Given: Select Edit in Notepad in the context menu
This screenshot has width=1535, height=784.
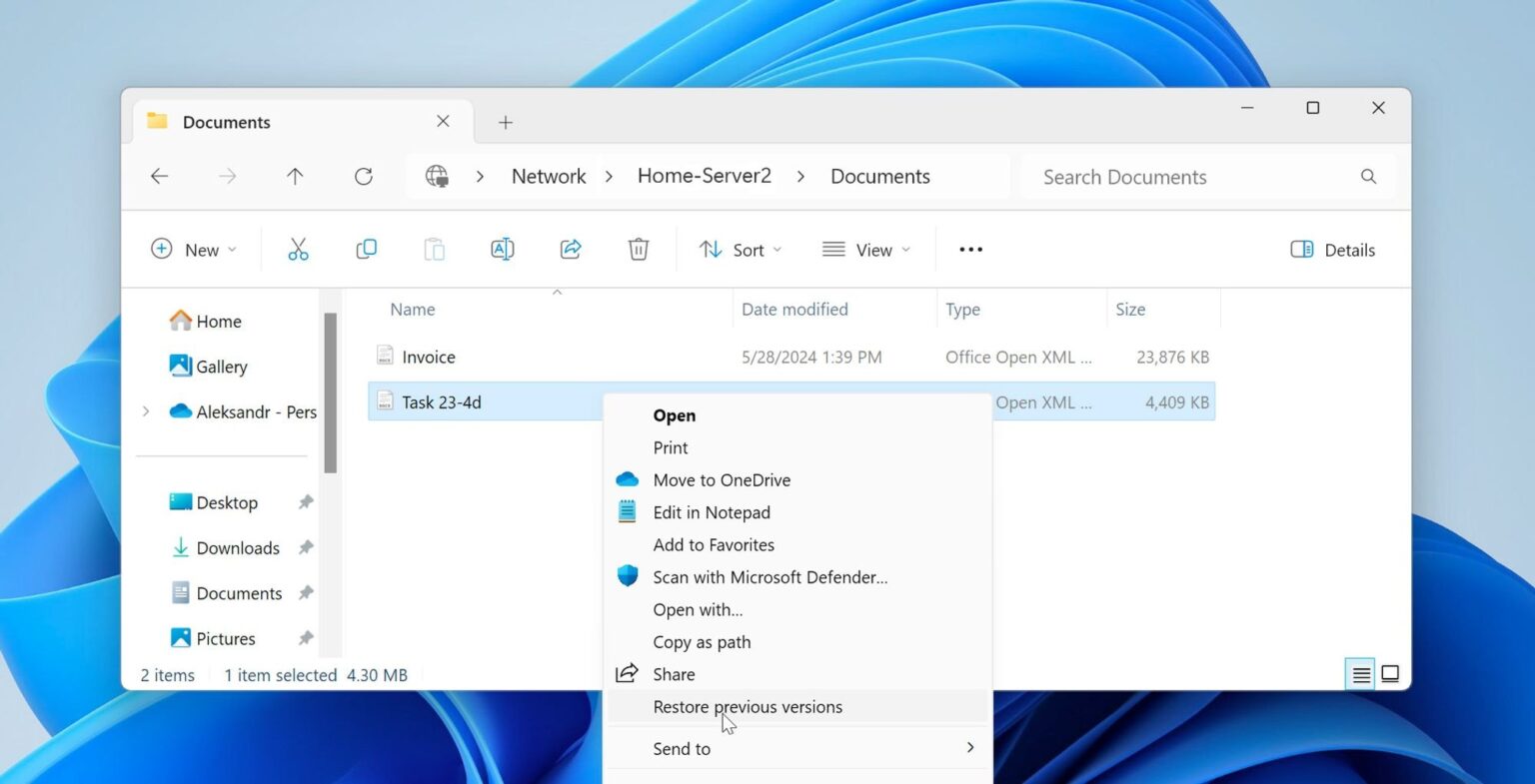Looking at the screenshot, I should pyautogui.click(x=711, y=512).
